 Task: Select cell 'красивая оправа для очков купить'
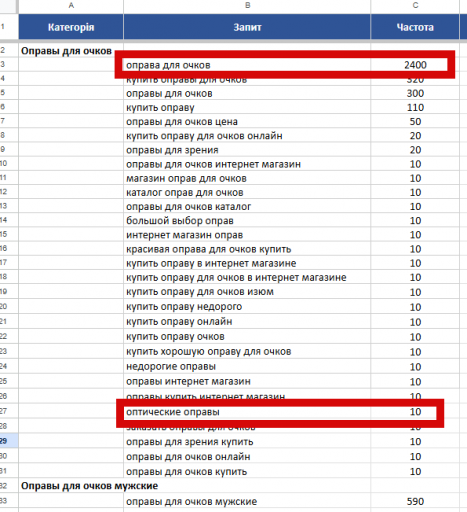(x=247, y=249)
